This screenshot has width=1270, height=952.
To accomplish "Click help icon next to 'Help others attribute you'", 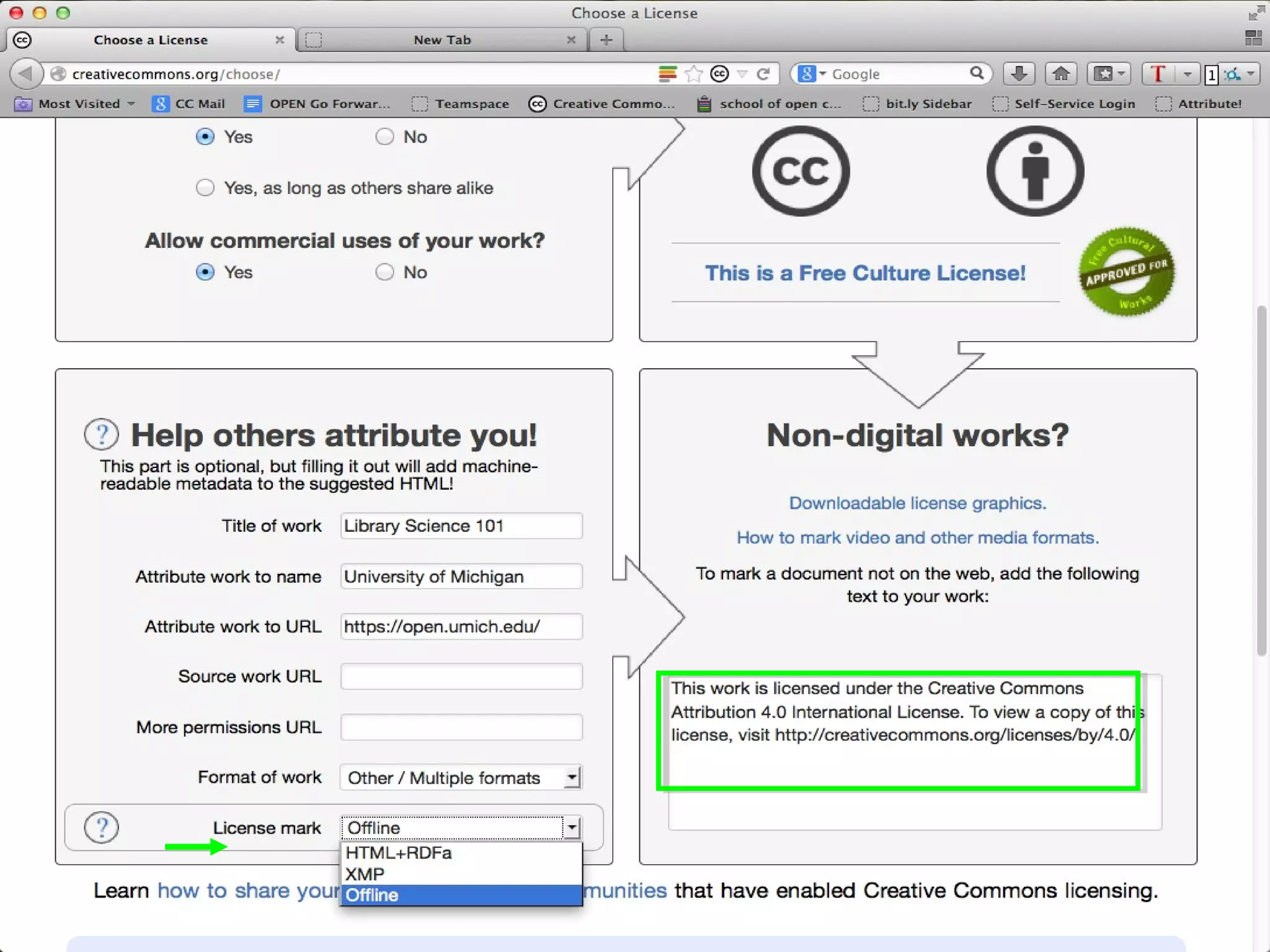I will tap(101, 434).
